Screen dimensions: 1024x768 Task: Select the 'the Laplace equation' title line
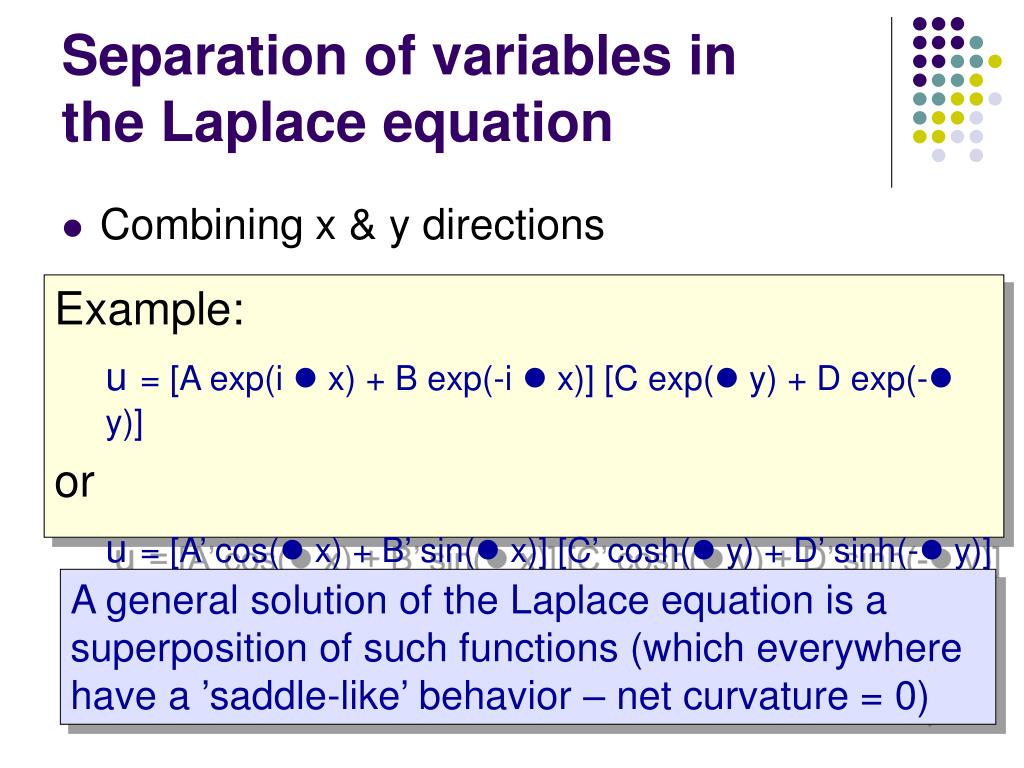click(x=337, y=122)
